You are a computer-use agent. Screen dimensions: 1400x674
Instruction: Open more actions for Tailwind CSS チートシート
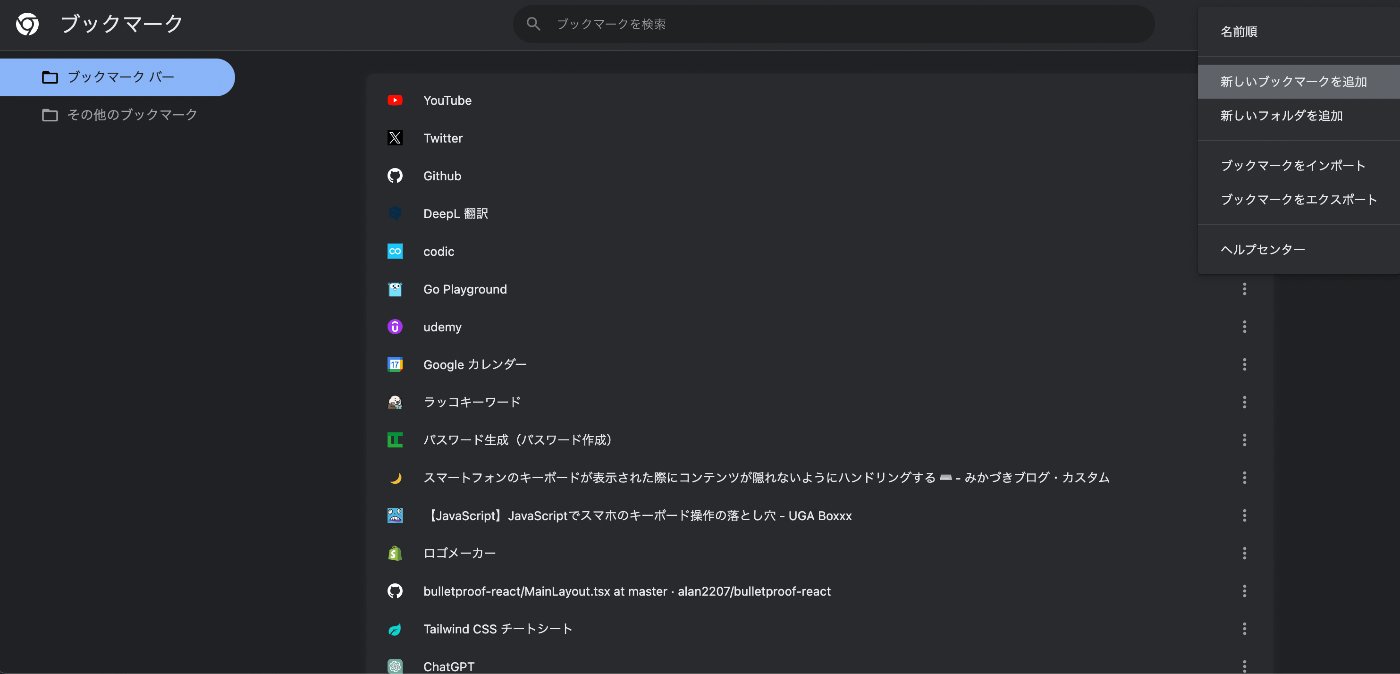tap(1245, 629)
